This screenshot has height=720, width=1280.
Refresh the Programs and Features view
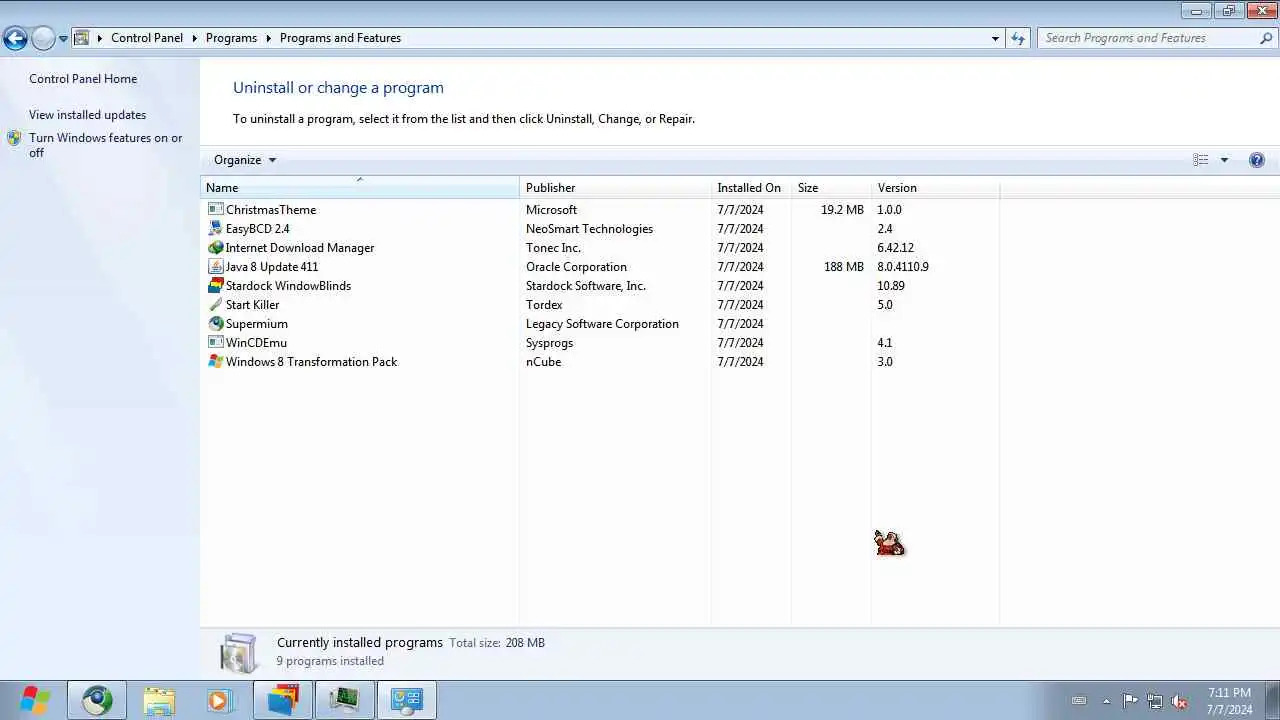pos(1018,38)
